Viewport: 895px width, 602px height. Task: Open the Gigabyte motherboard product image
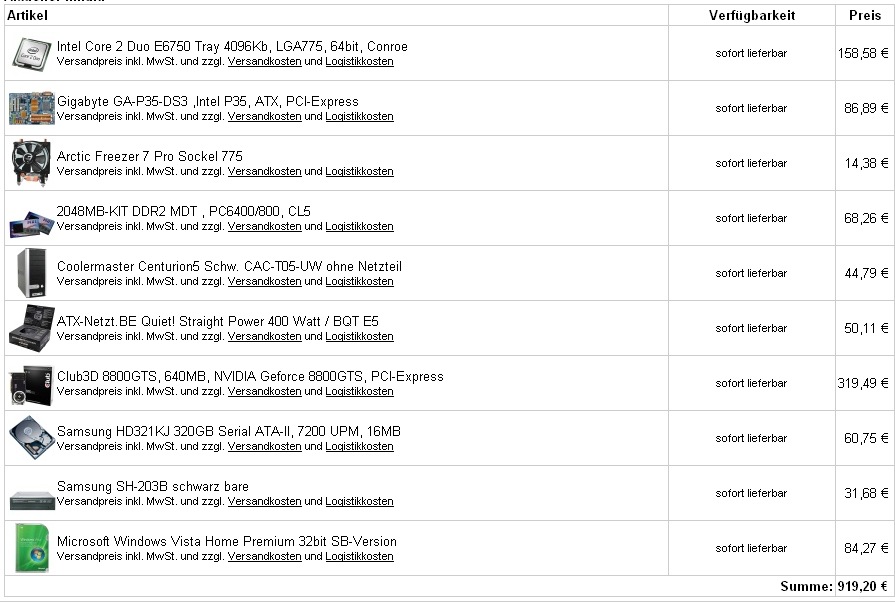32,108
